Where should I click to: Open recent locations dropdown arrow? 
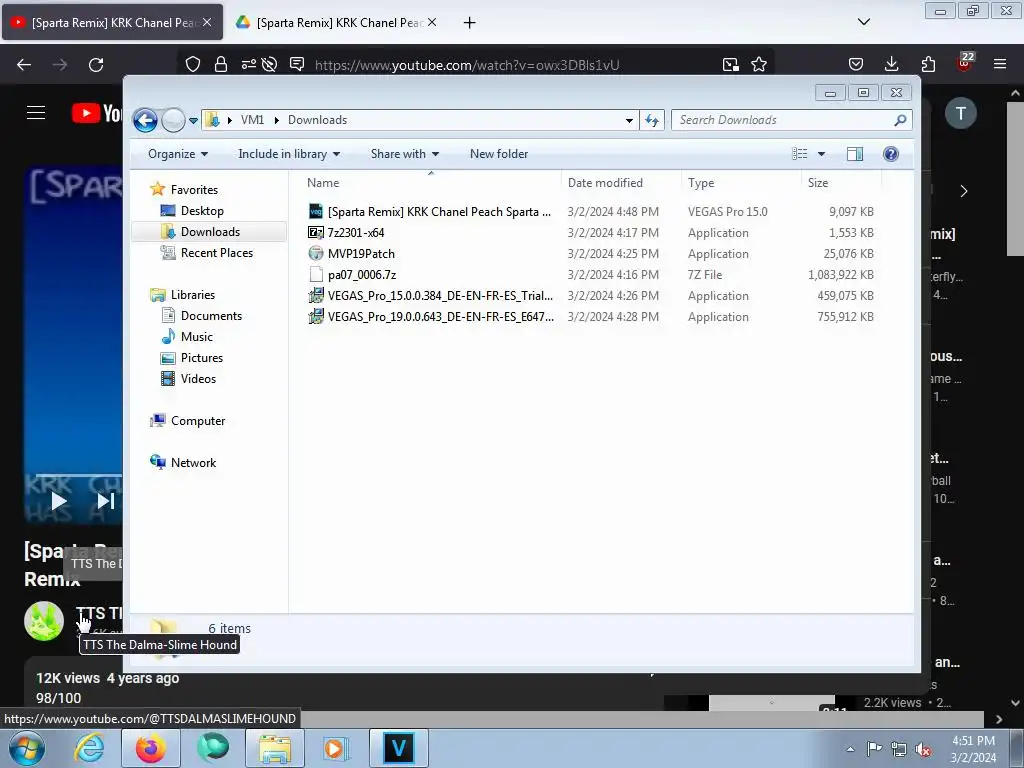(193, 121)
